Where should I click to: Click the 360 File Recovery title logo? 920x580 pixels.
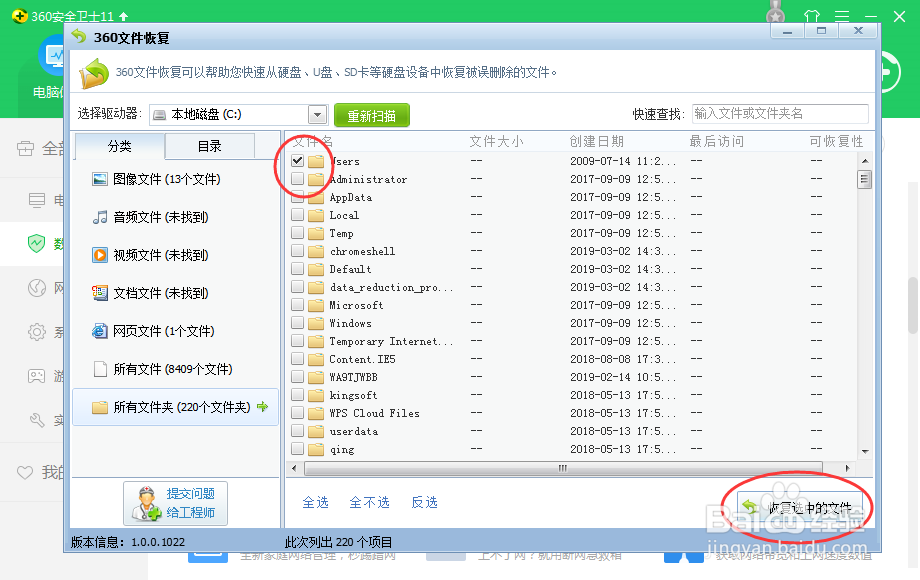coord(79,37)
